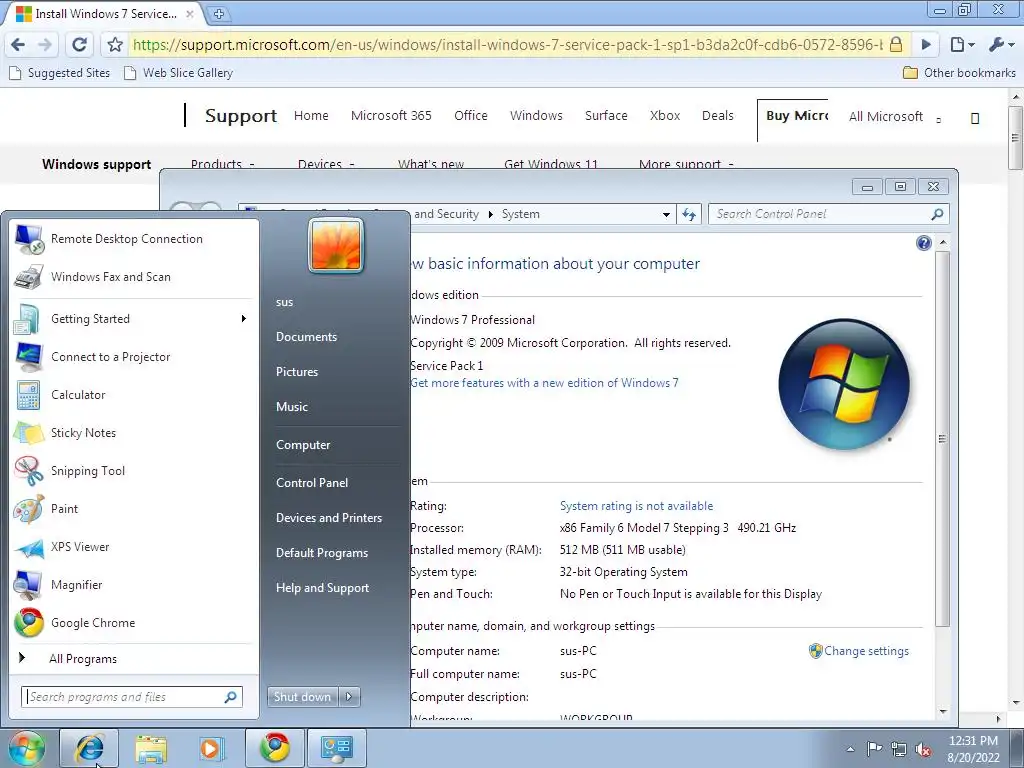Open Other bookmarks folder
This screenshot has height=768, width=1024.
click(959, 72)
